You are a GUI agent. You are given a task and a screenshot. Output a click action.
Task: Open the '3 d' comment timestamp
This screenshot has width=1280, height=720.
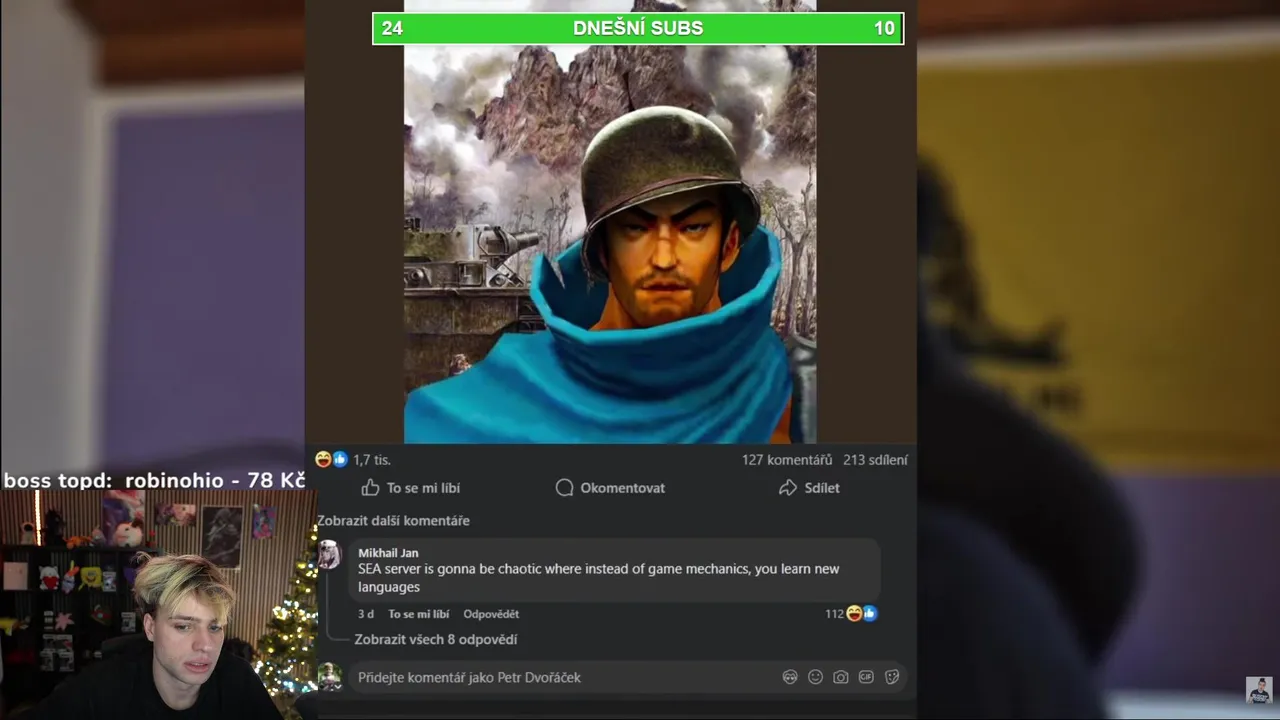tap(366, 614)
